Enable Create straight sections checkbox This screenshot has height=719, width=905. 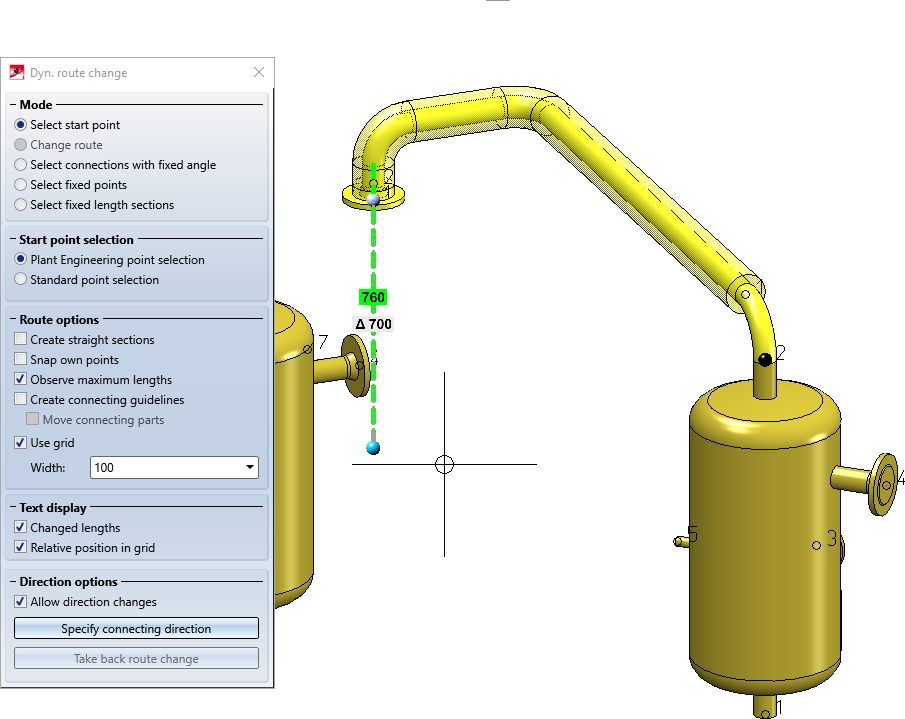pos(21,340)
